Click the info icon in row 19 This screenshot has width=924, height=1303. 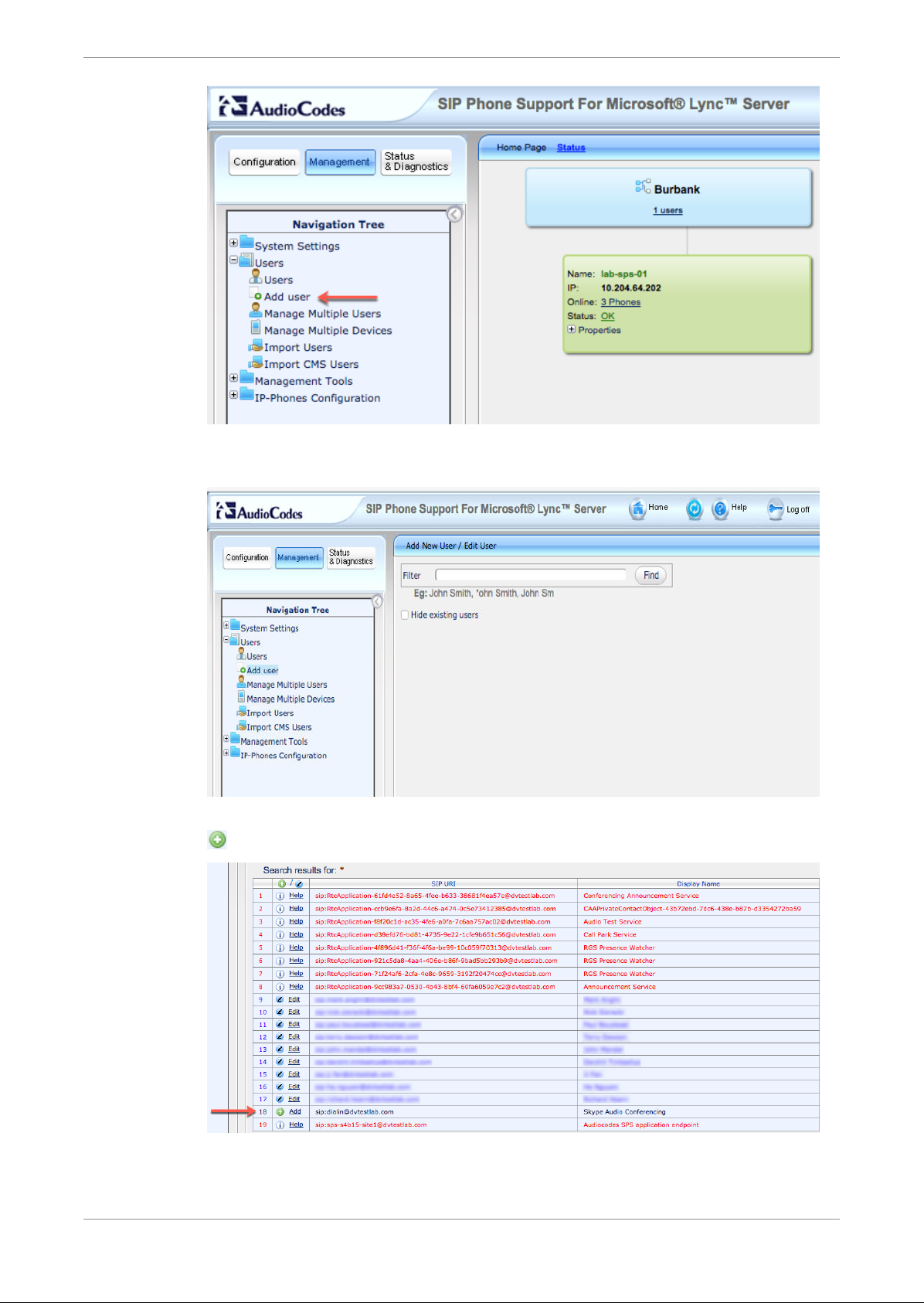coord(280,1125)
